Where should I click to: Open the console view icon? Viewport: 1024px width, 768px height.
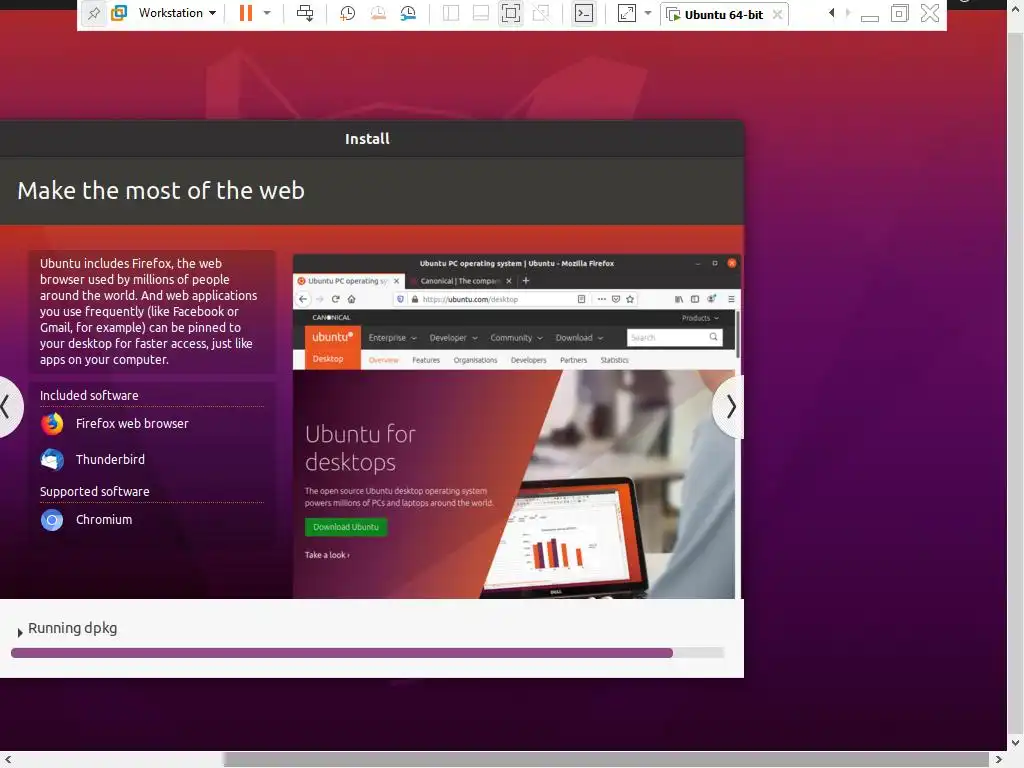point(584,13)
